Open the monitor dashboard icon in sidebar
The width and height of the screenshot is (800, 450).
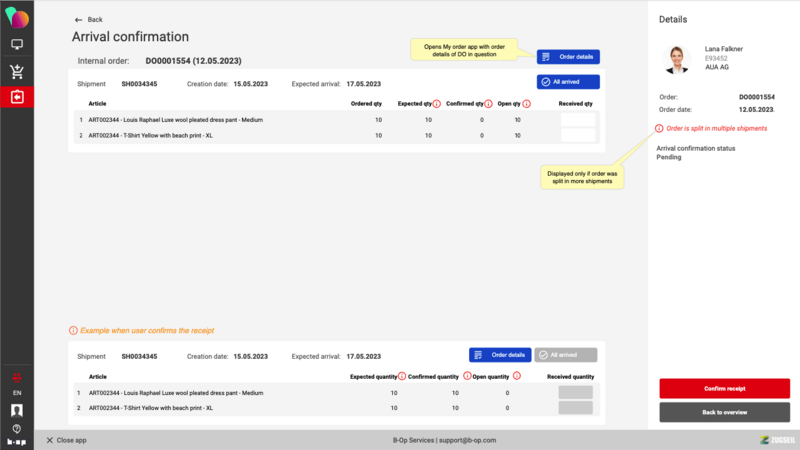pos(17,45)
